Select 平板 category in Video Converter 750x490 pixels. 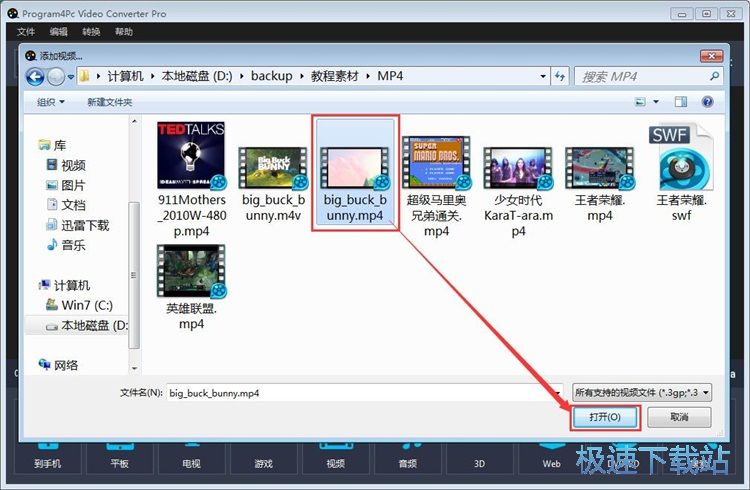click(x=120, y=458)
